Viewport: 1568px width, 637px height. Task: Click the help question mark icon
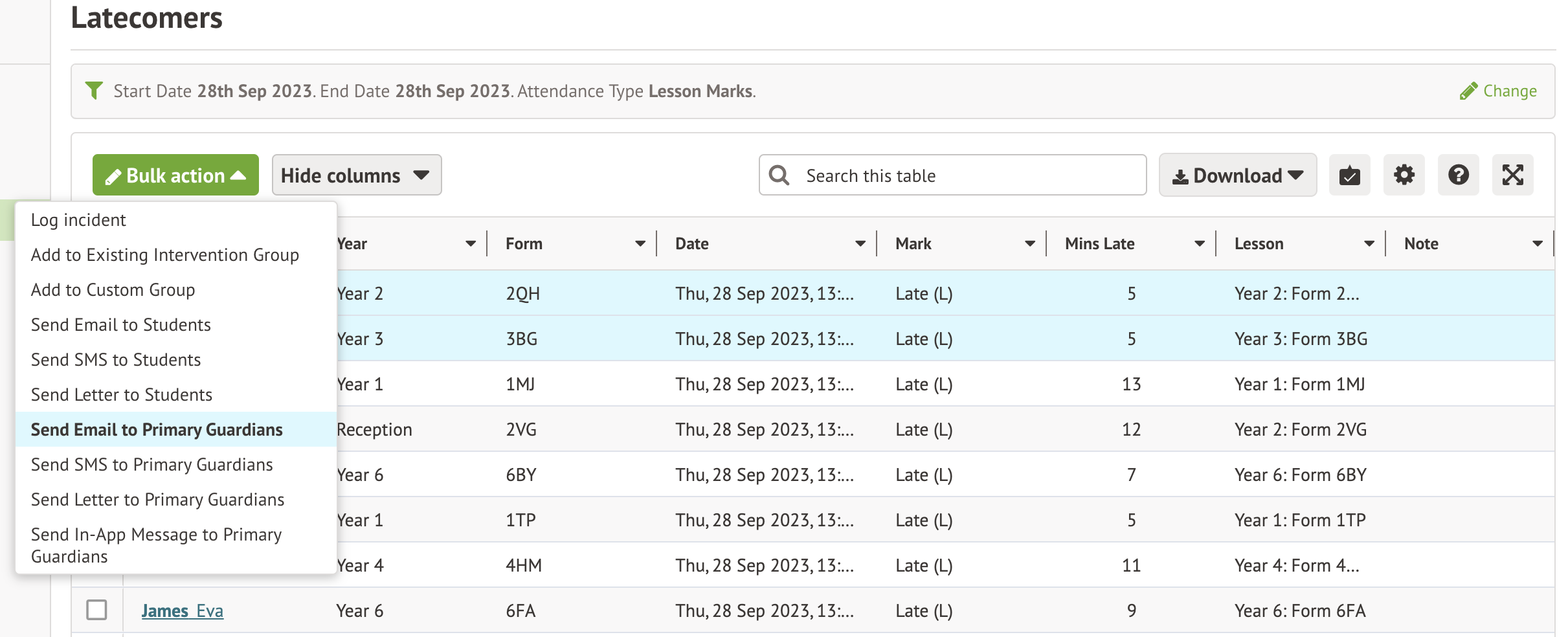click(1458, 175)
